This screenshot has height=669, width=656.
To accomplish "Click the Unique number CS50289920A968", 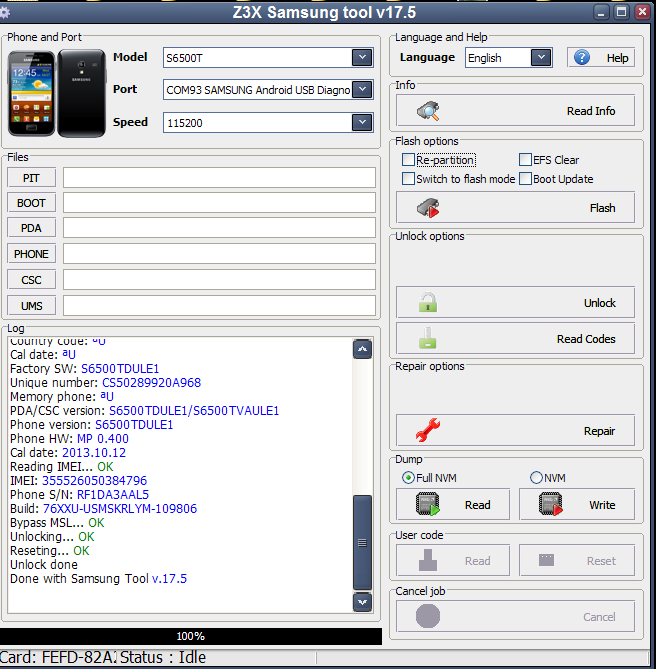I will (151, 382).
